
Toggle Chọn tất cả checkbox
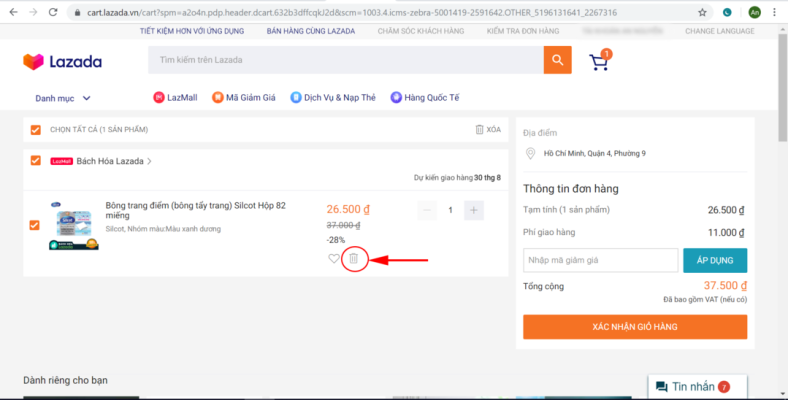[36, 130]
